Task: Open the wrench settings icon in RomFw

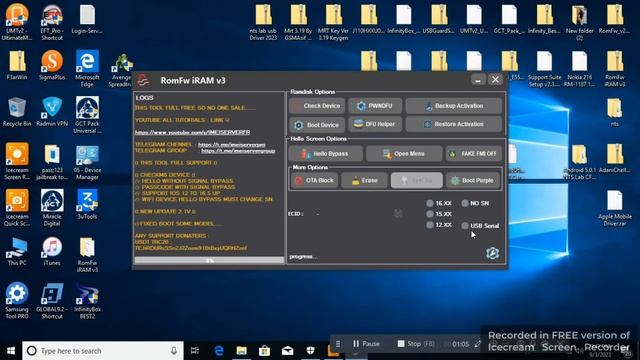Action: (x=493, y=253)
